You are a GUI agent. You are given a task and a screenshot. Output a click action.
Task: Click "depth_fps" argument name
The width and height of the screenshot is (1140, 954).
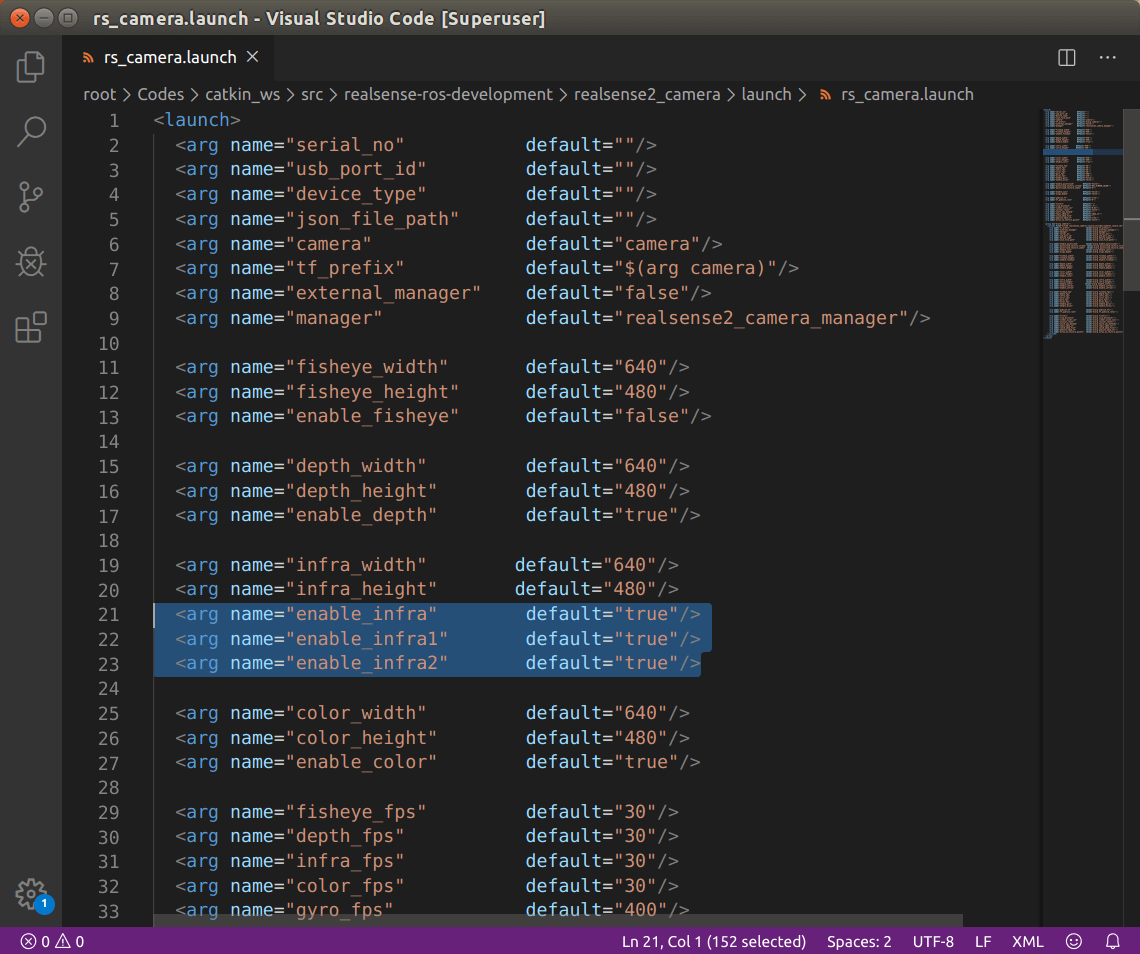[345, 837]
